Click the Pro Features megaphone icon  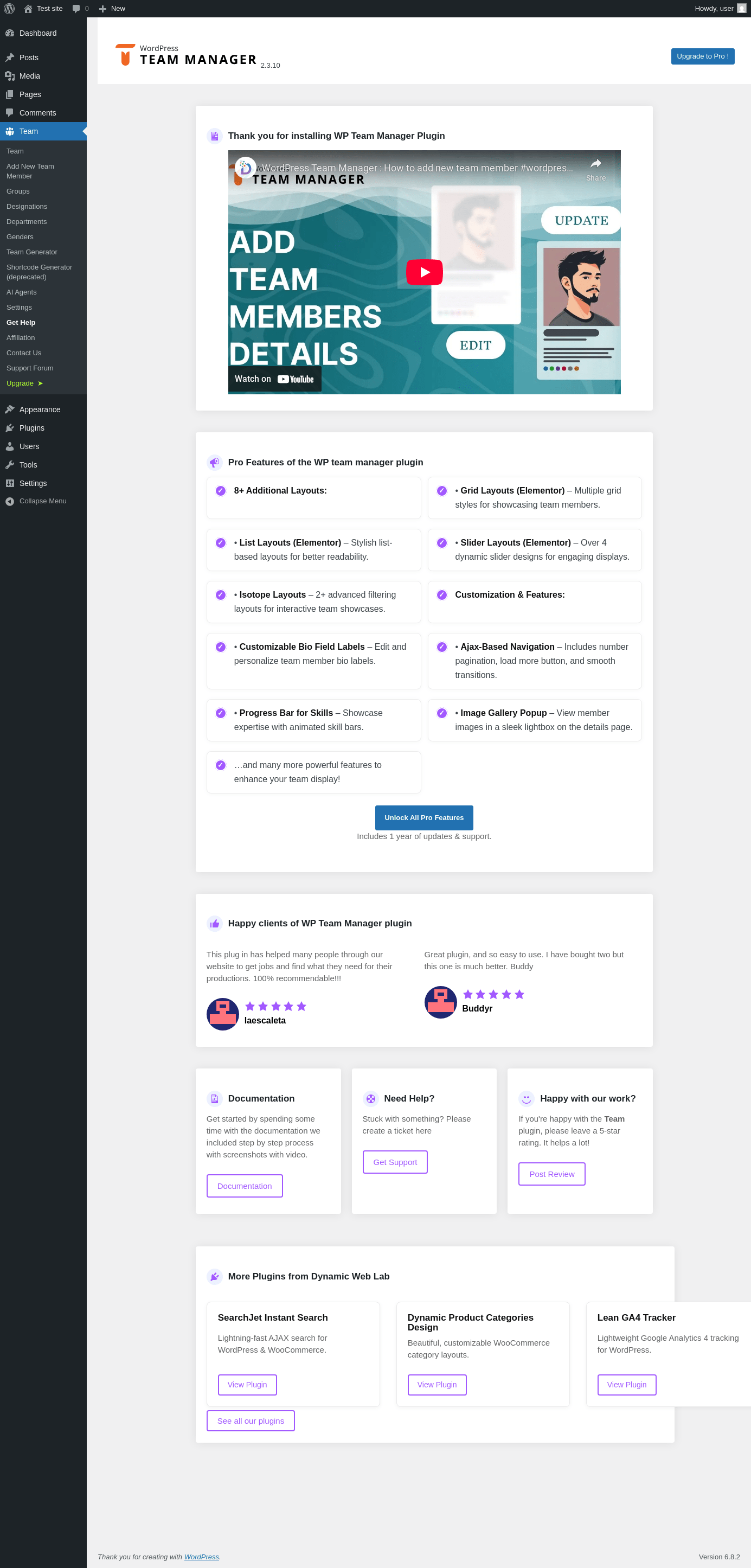point(214,462)
